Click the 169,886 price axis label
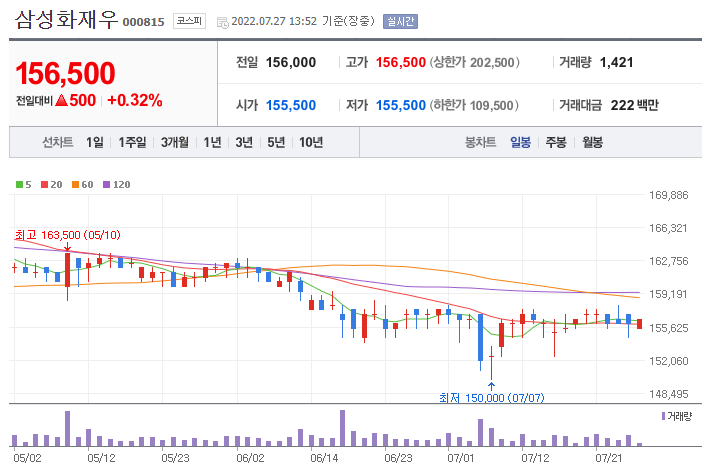The height and width of the screenshot is (469, 702). click(669, 195)
